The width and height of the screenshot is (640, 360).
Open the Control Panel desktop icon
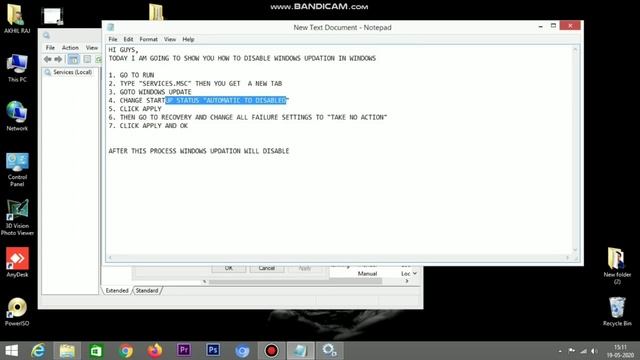17,169
